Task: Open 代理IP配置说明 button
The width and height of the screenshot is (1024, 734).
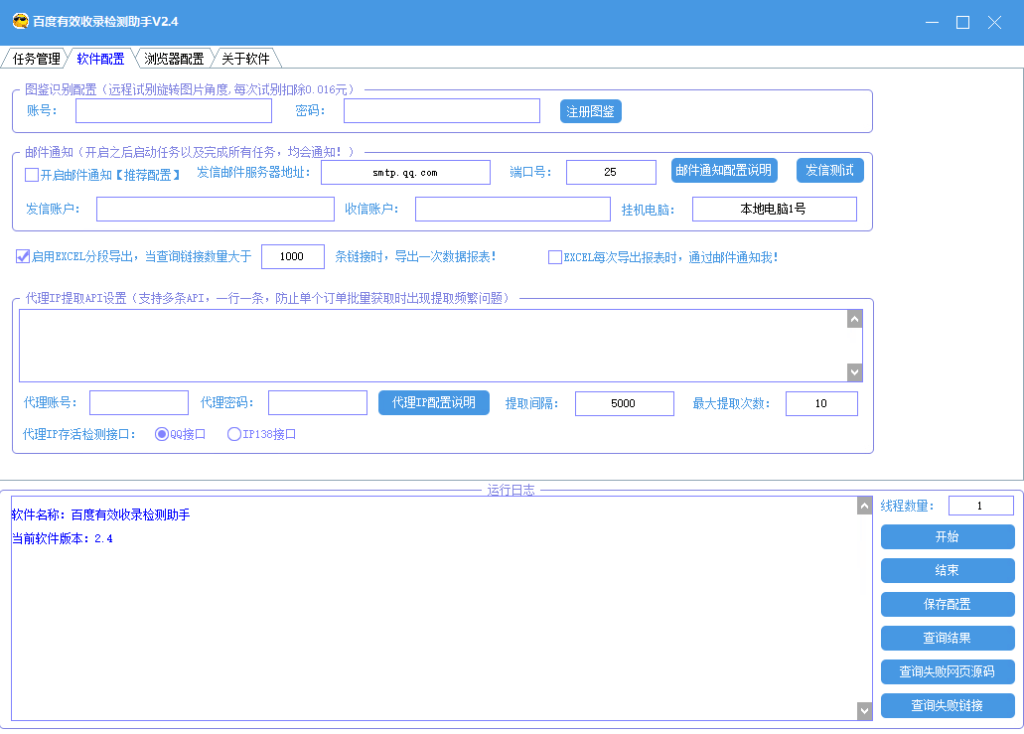Action: (x=433, y=402)
